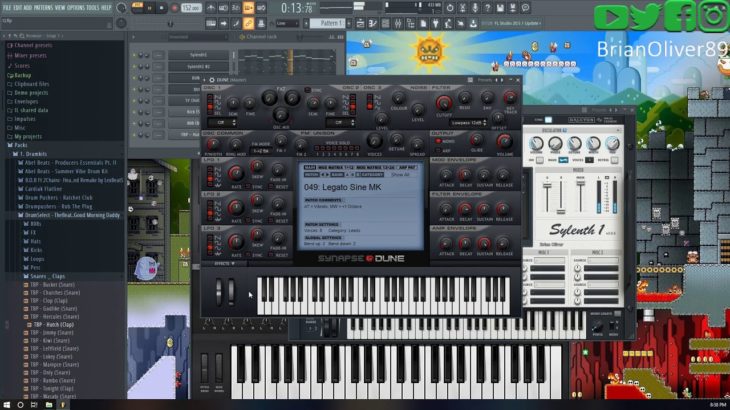This screenshot has height=410, width=730.
Task: Open the snap selector dropdown showing Line
Action: pos(287,23)
